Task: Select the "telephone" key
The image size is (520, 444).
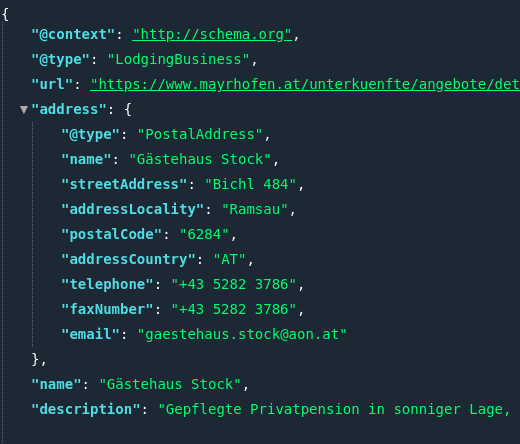Action: 107,285
